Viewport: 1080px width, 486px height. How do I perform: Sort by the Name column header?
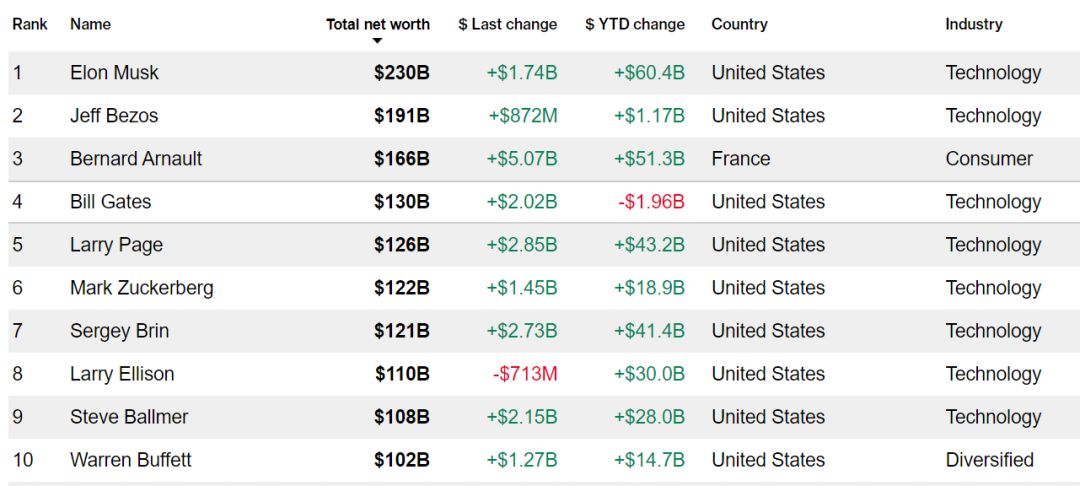[x=91, y=24]
